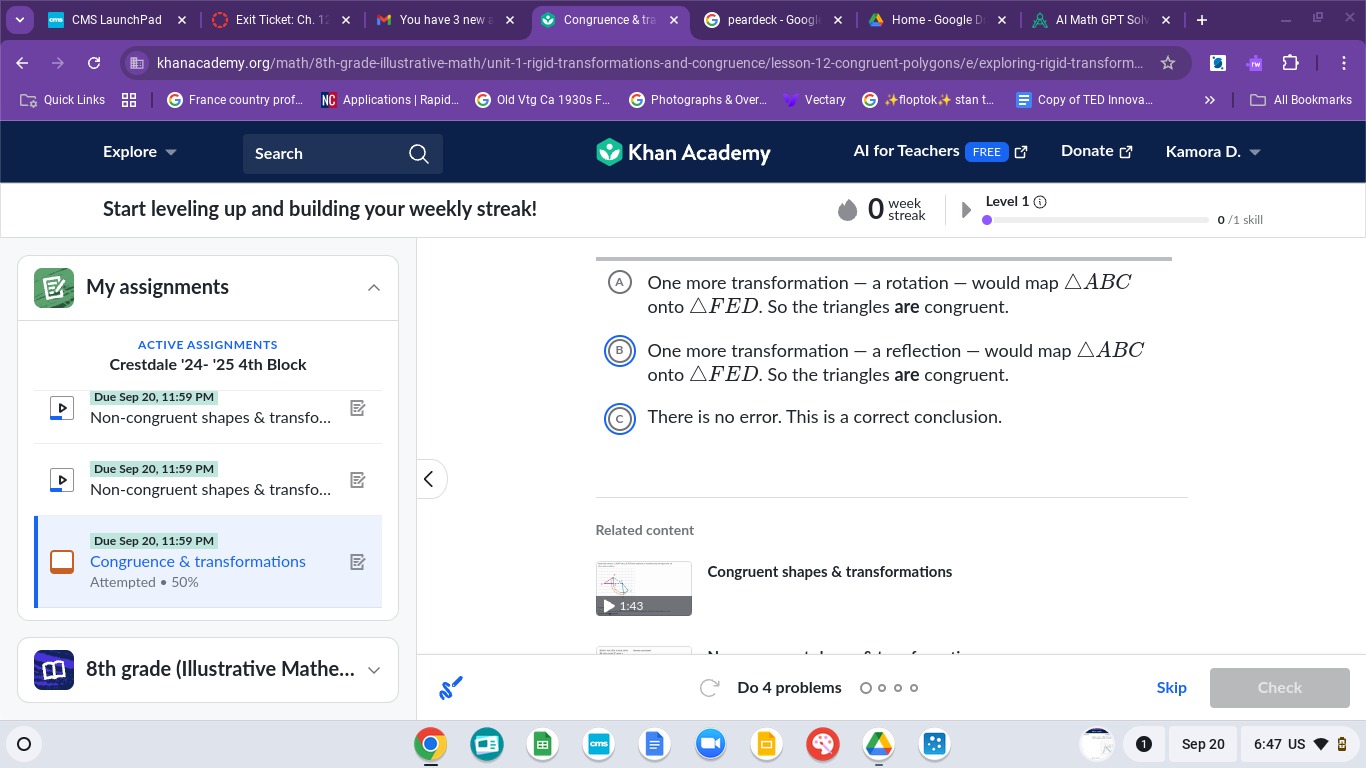
Task: Launch Chrome from the shelf
Action: point(431,744)
